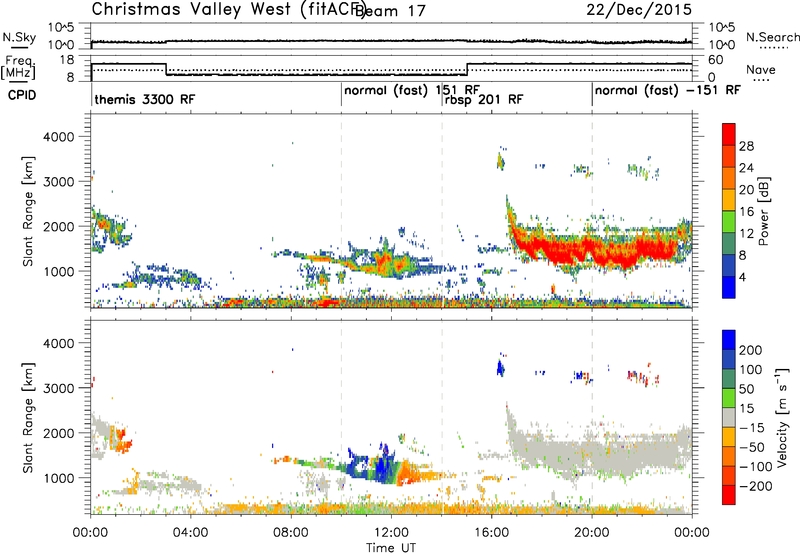
Task: Click the themis 3300 RF mode label
Action: [144, 99]
